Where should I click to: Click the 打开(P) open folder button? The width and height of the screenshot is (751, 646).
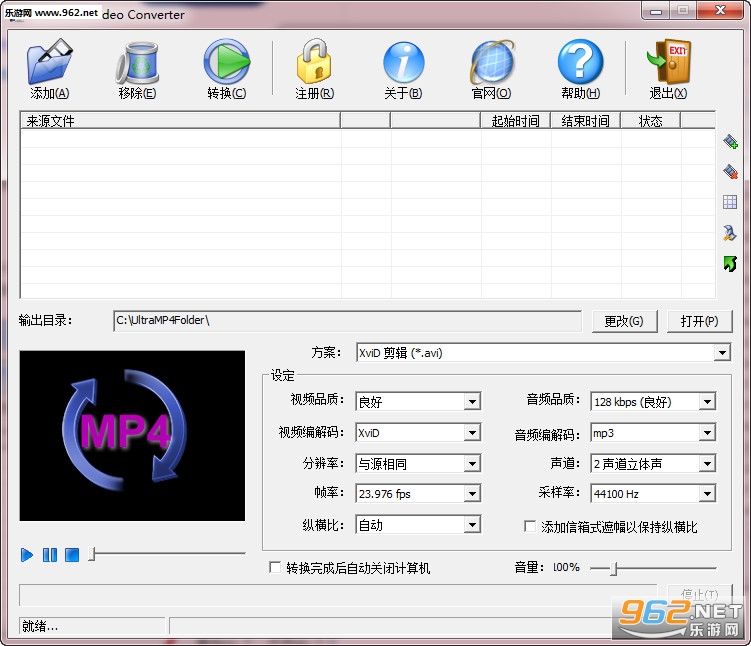click(699, 321)
